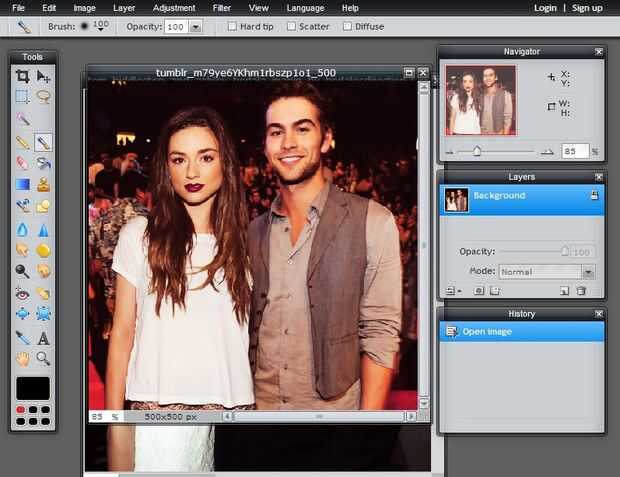The width and height of the screenshot is (620, 477).
Task: Open the layer Mode dropdown
Action: point(546,272)
